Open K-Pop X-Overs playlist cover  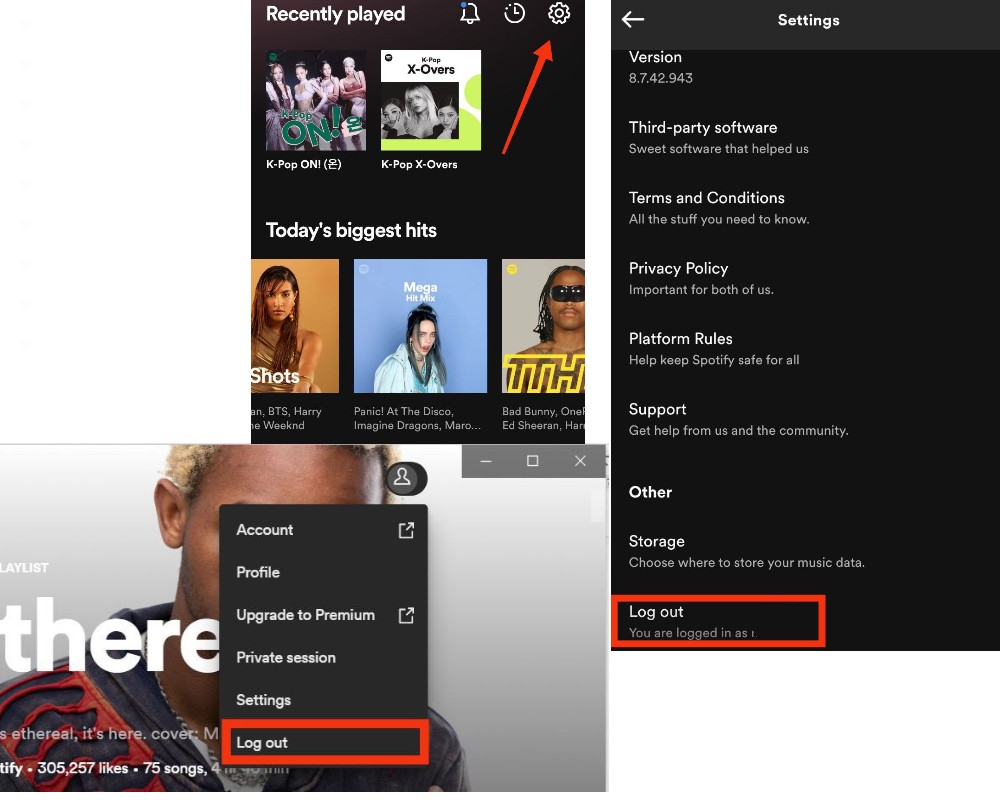tap(431, 100)
